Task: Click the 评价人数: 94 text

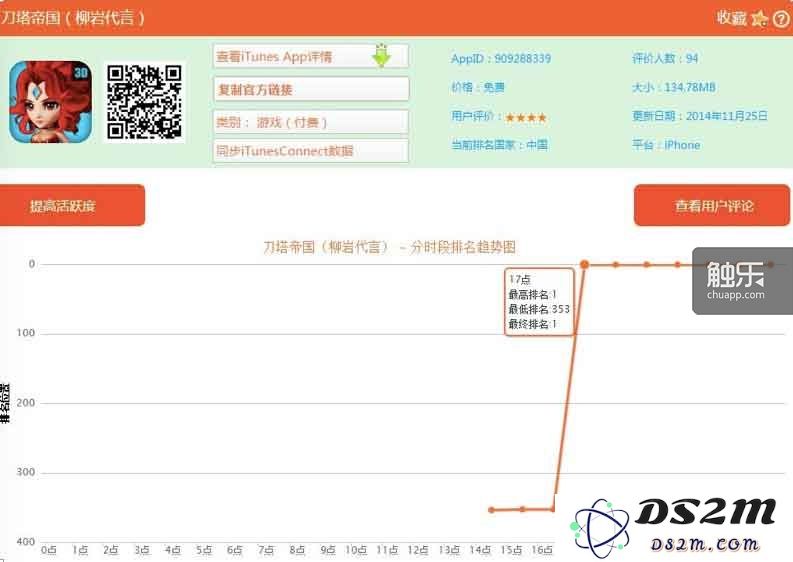Action: tap(665, 58)
